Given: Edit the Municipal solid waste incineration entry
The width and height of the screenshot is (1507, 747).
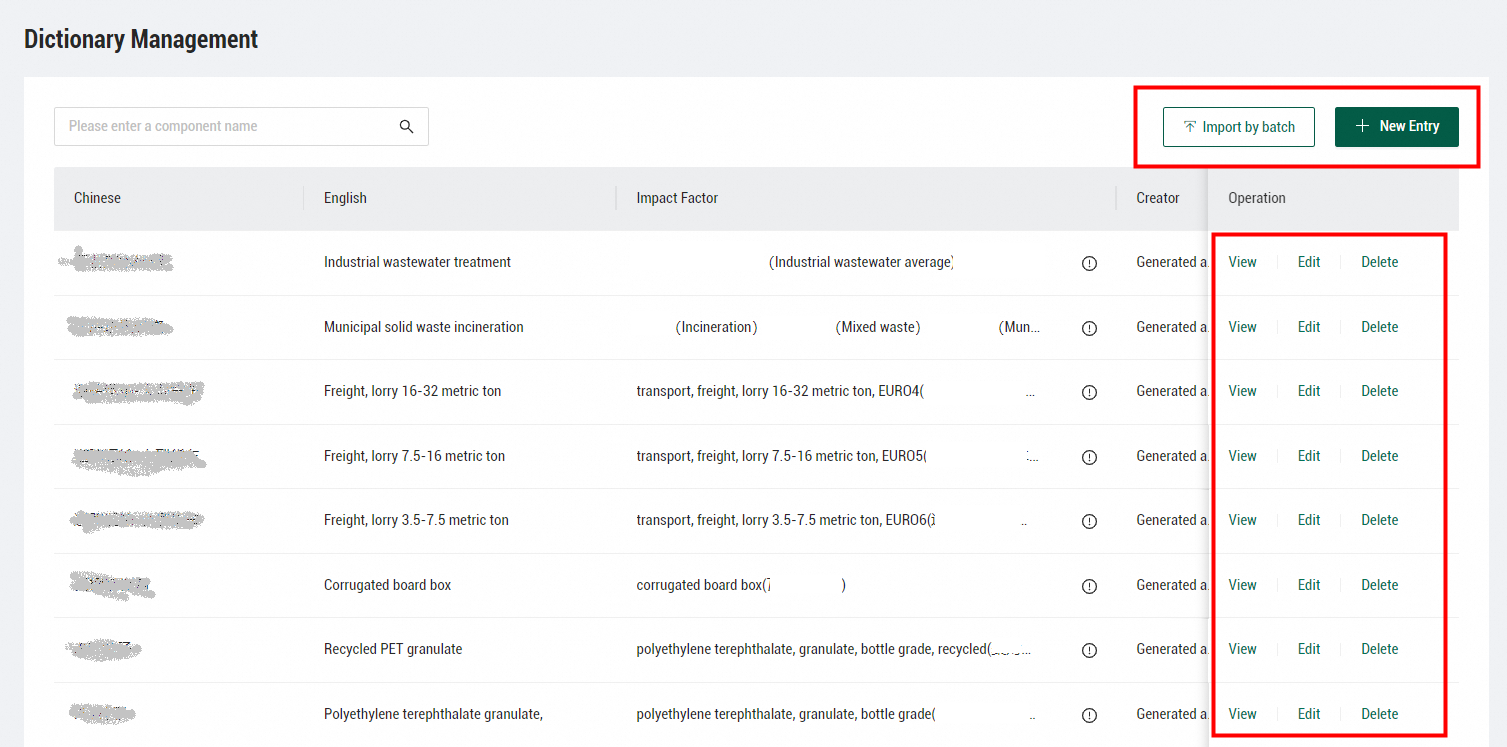Looking at the screenshot, I should [1309, 327].
